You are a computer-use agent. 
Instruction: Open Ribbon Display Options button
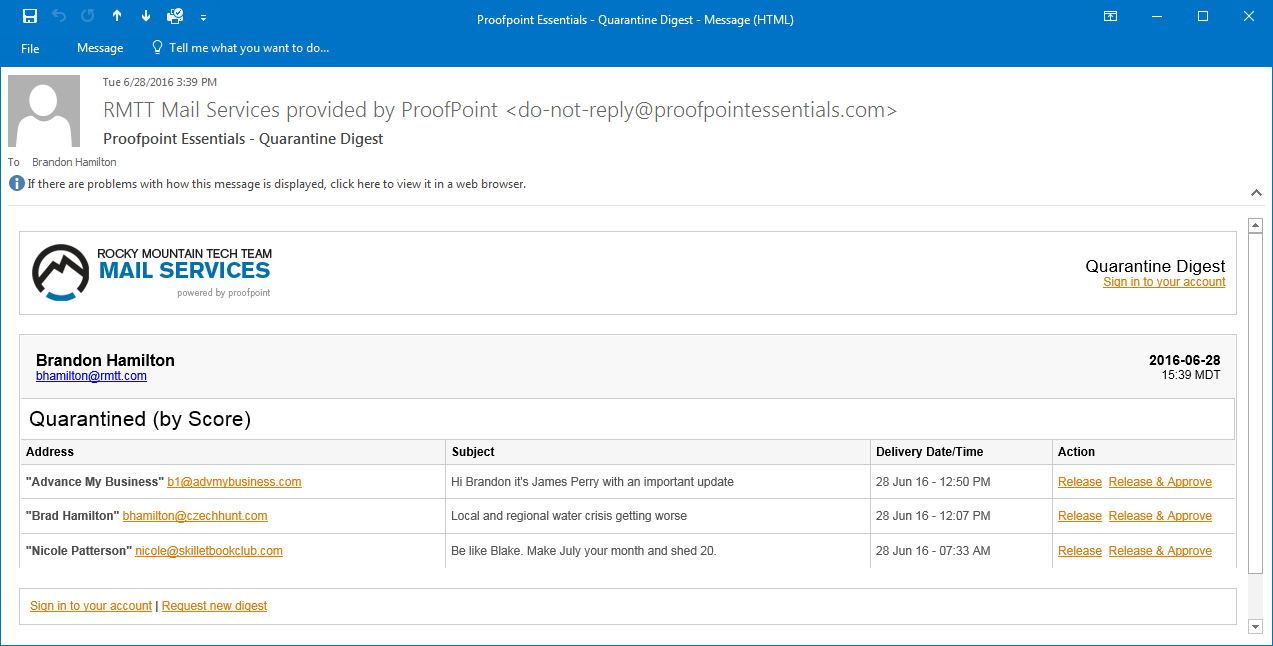click(1110, 16)
